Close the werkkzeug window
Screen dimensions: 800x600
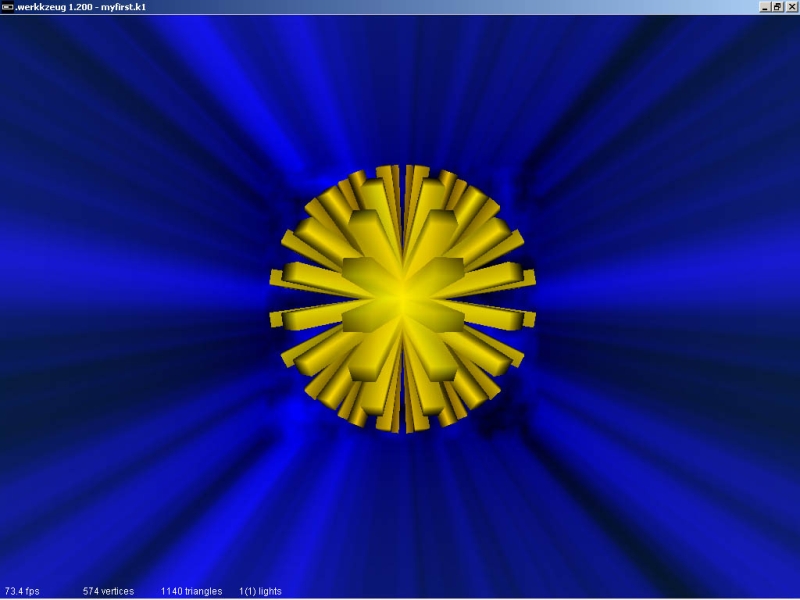(791, 7)
